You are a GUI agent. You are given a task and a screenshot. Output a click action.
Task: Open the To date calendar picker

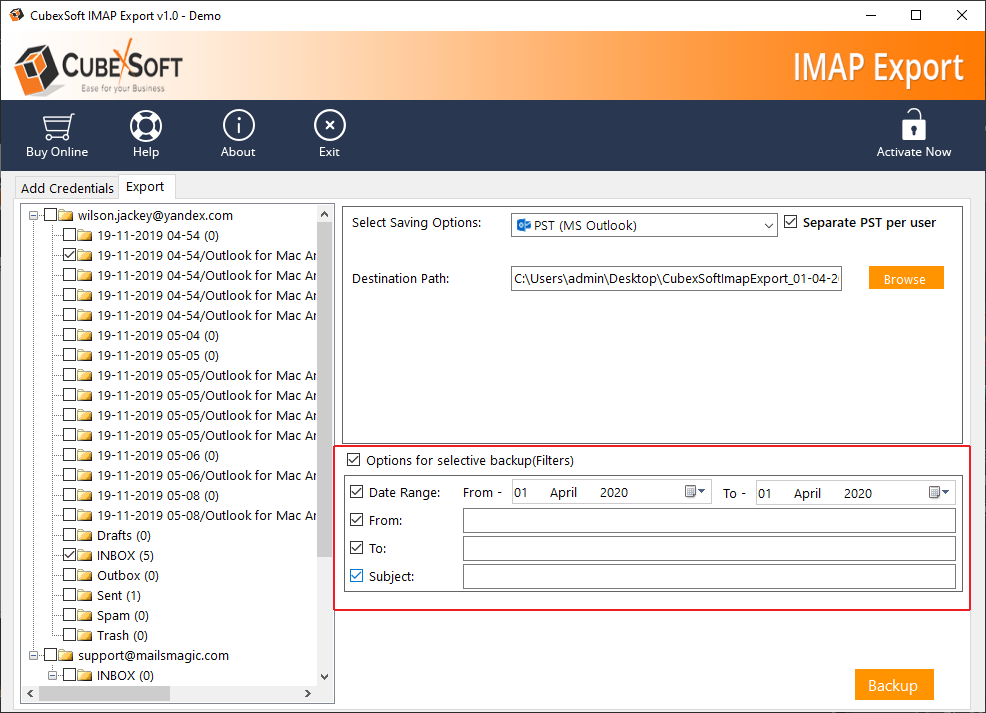[939, 492]
